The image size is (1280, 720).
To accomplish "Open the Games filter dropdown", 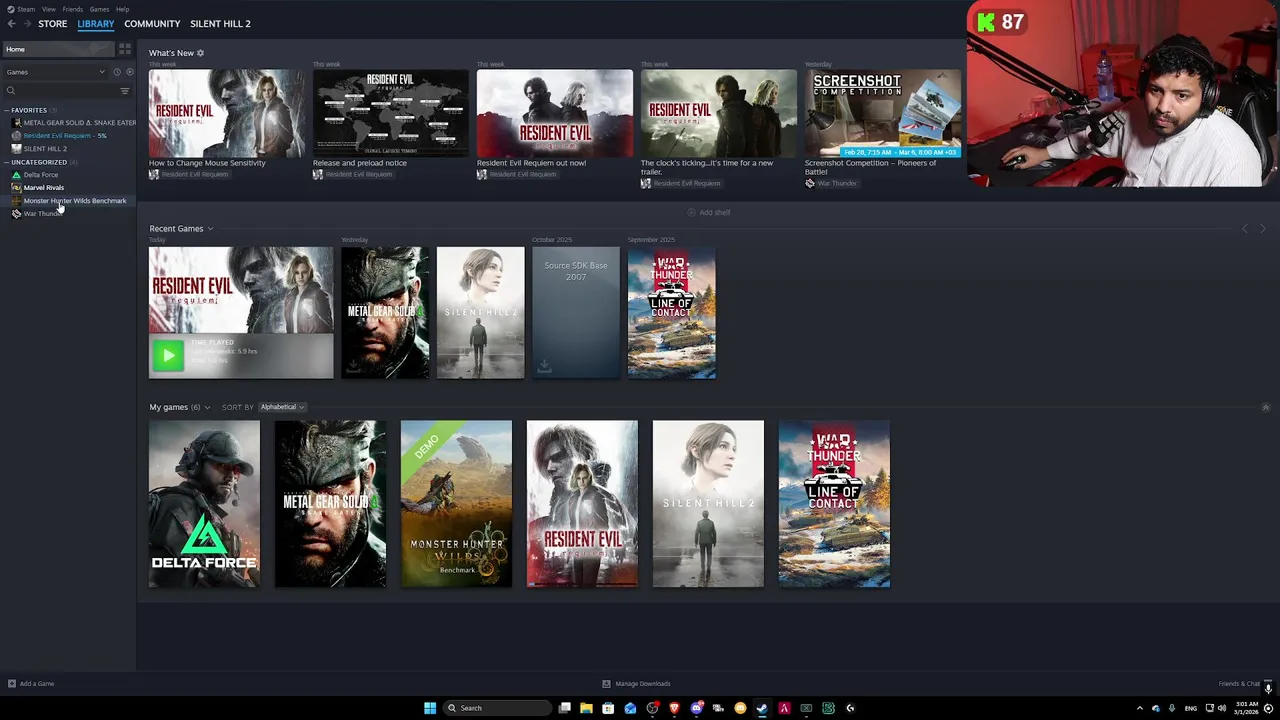I will (55, 72).
